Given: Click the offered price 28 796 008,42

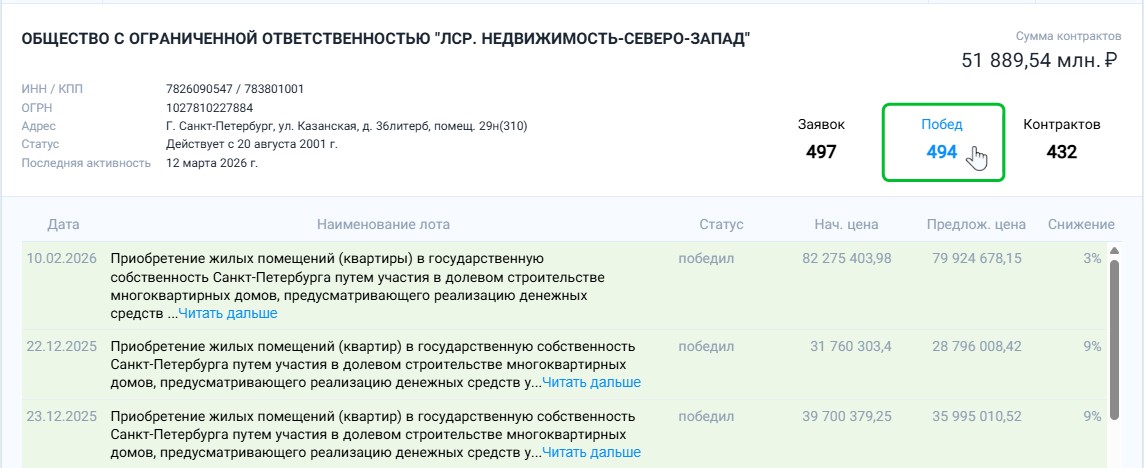Looking at the screenshot, I should [977, 346].
